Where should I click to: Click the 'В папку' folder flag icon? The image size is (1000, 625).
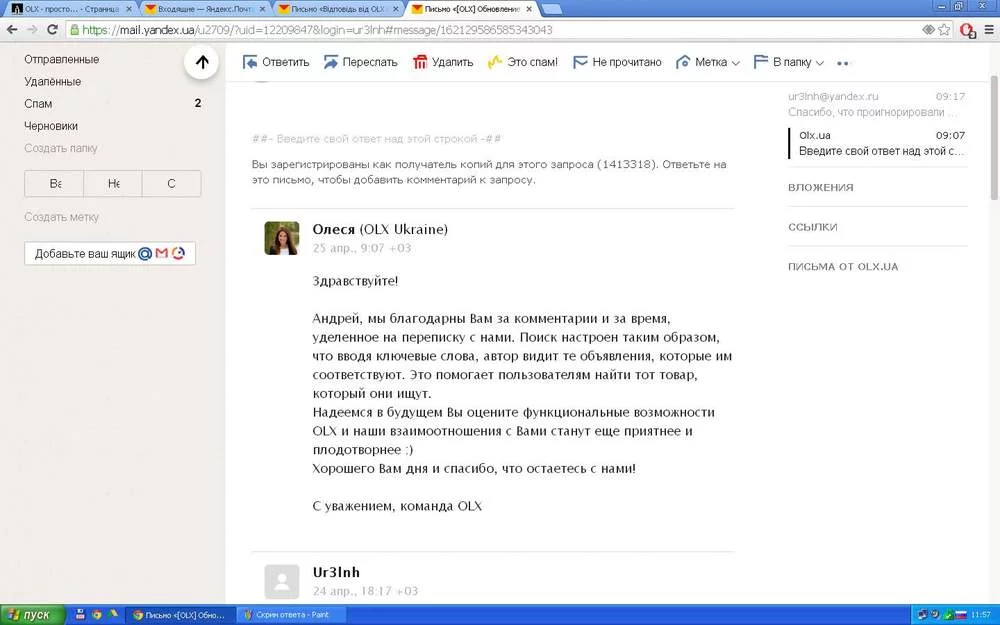[x=760, y=61]
